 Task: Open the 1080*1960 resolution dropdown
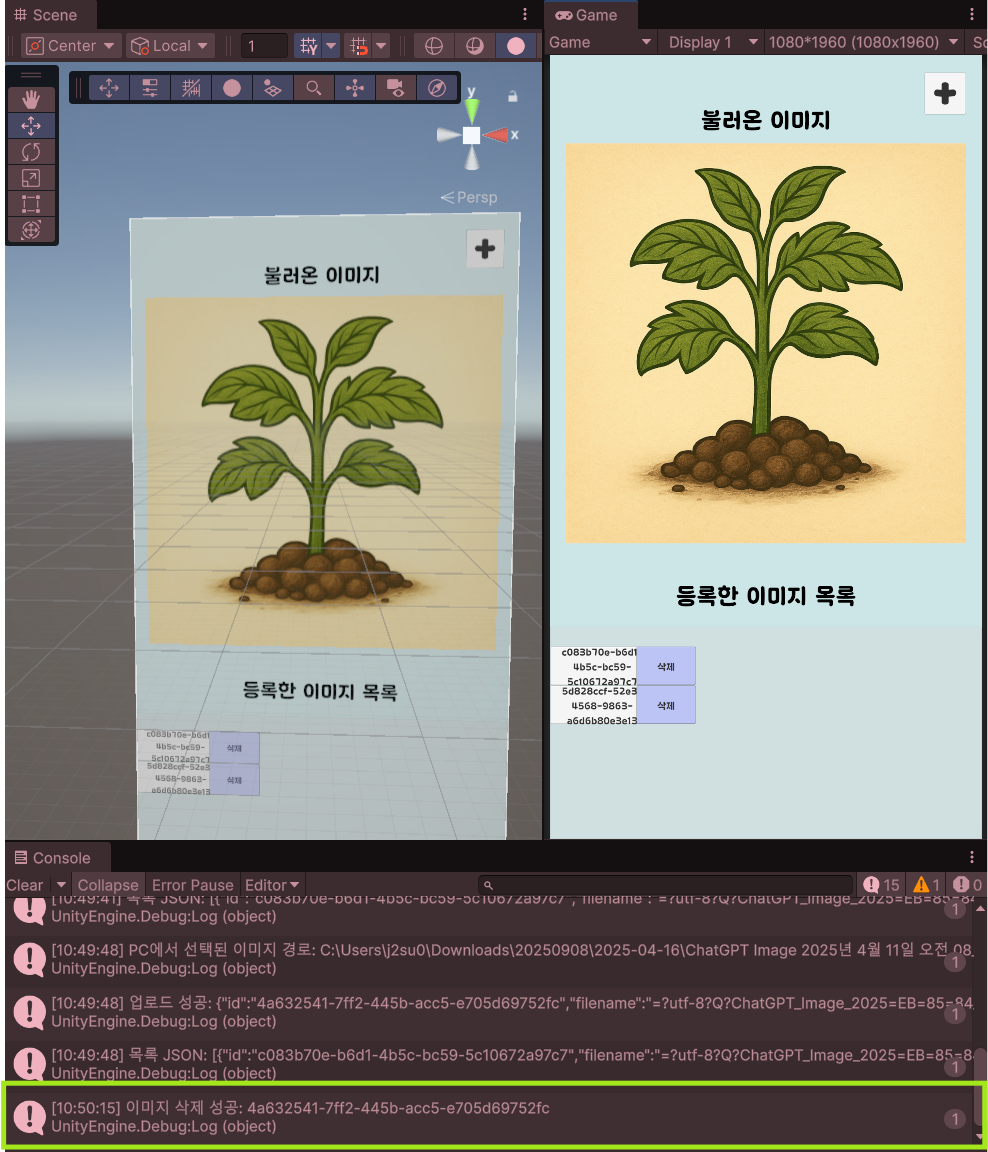coord(864,42)
